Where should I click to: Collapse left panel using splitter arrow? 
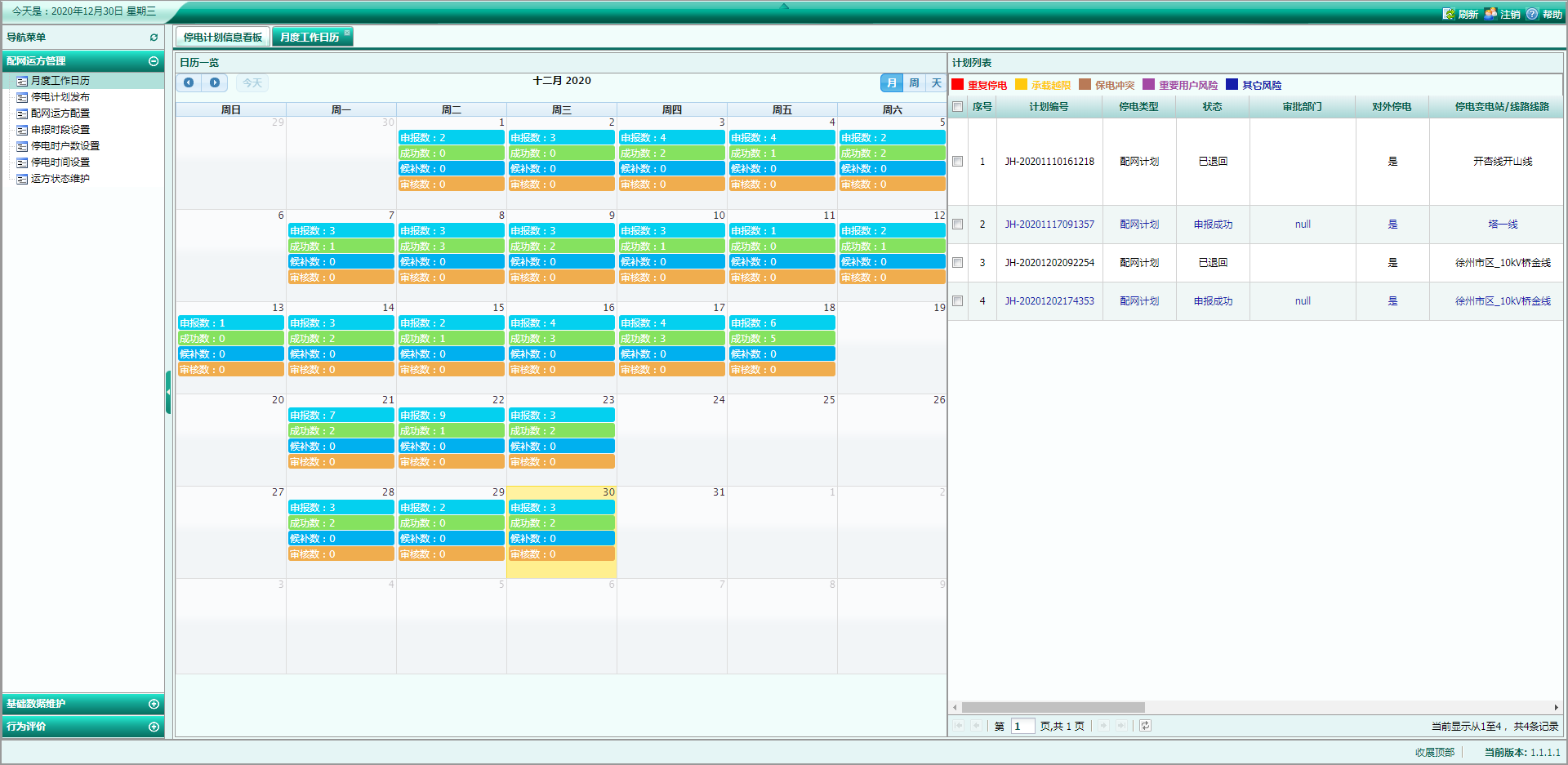[x=168, y=392]
